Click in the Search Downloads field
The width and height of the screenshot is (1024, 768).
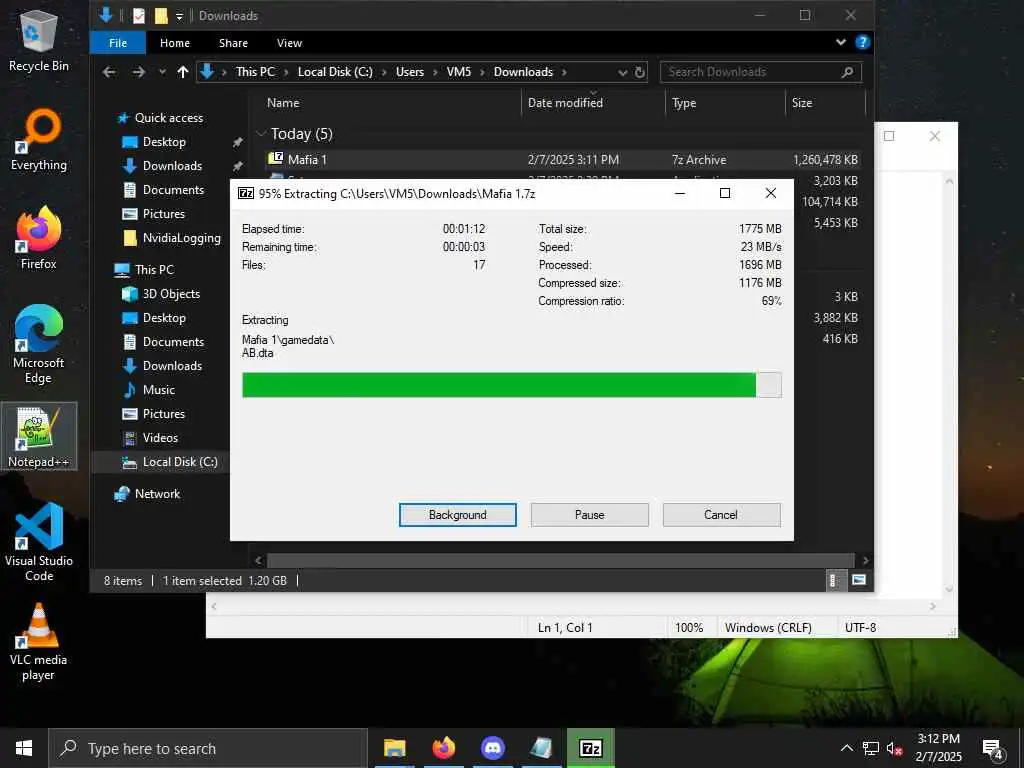pyautogui.click(x=761, y=72)
